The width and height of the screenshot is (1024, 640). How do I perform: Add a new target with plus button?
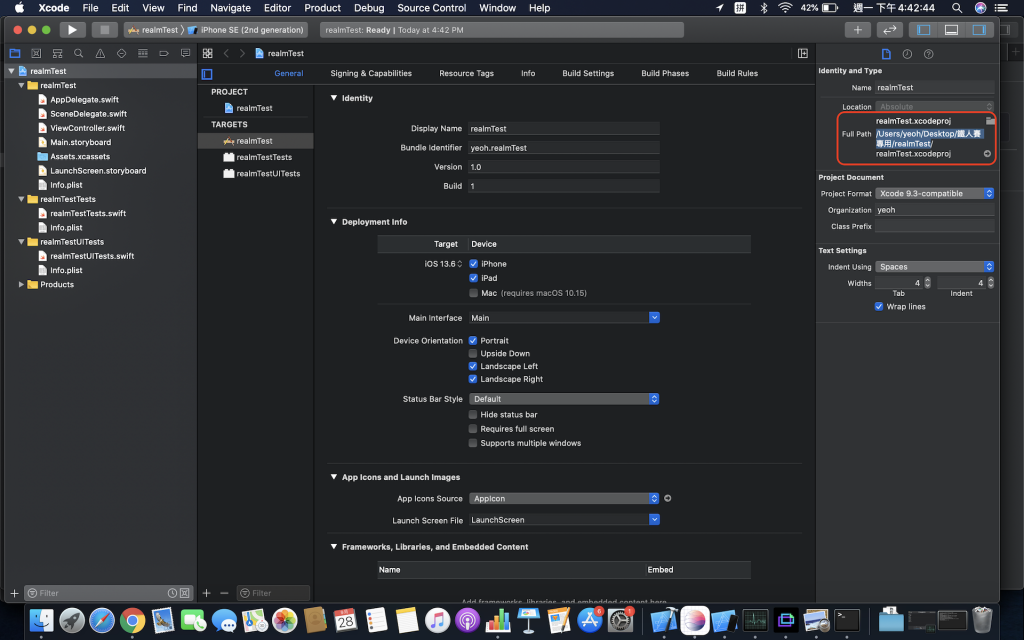point(206,593)
